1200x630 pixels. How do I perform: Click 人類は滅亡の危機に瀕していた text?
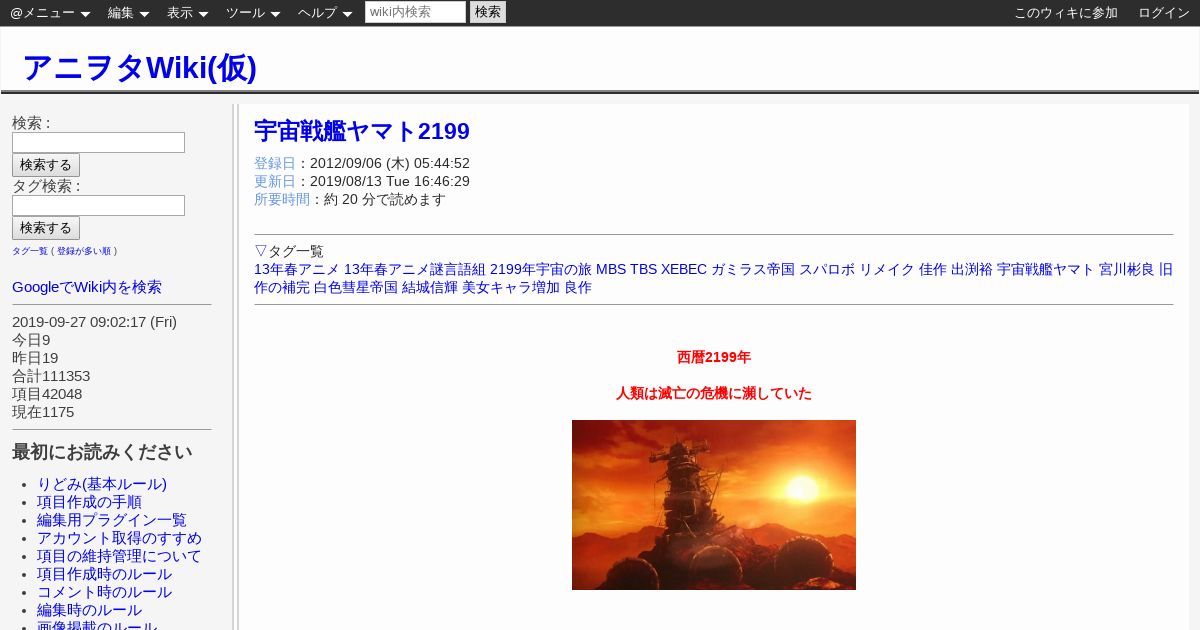pos(714,393)
